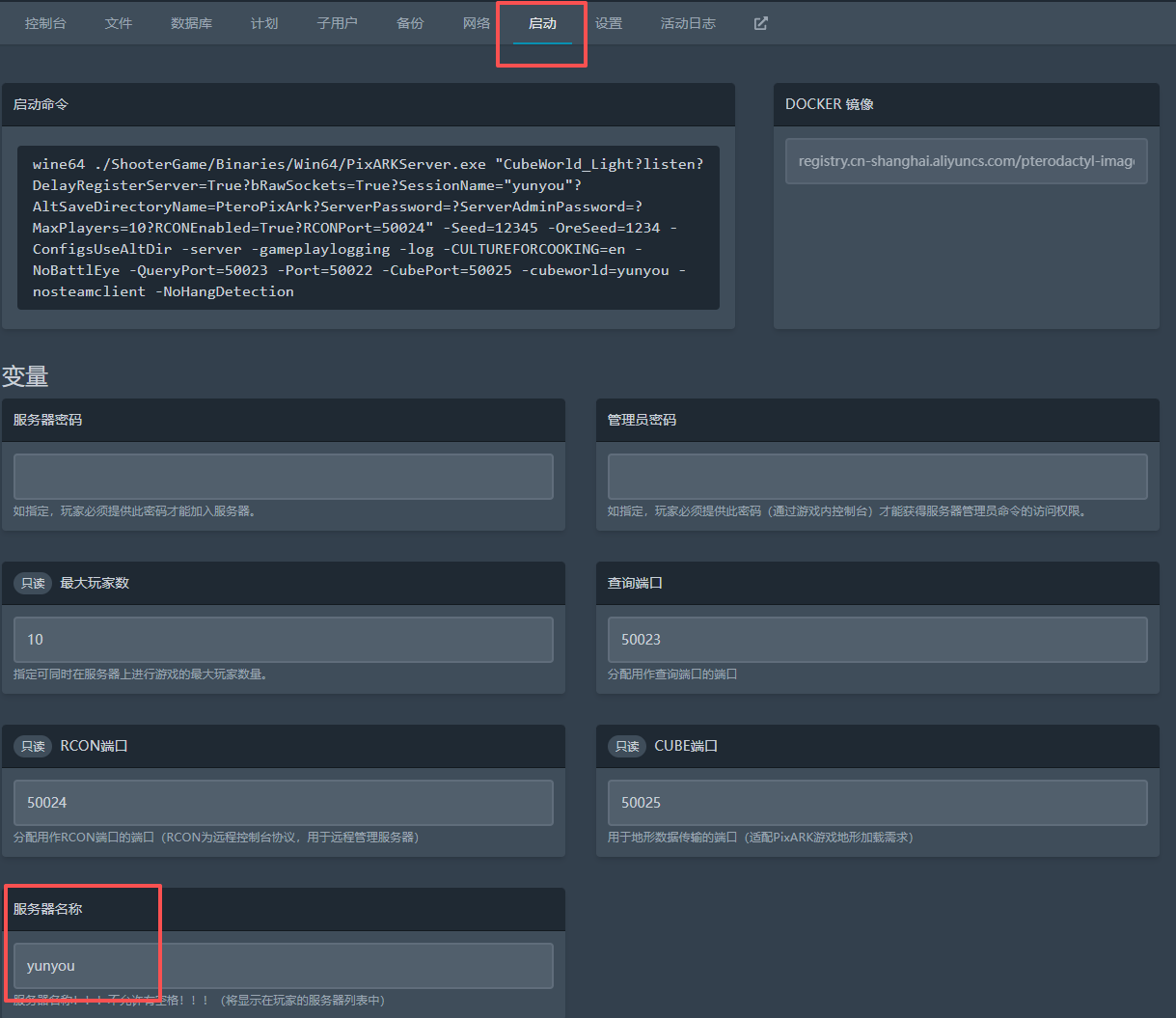1176x1018 pixels.
Task: Click inside the 启动命令 code block
Action: [x=368, y=228]
